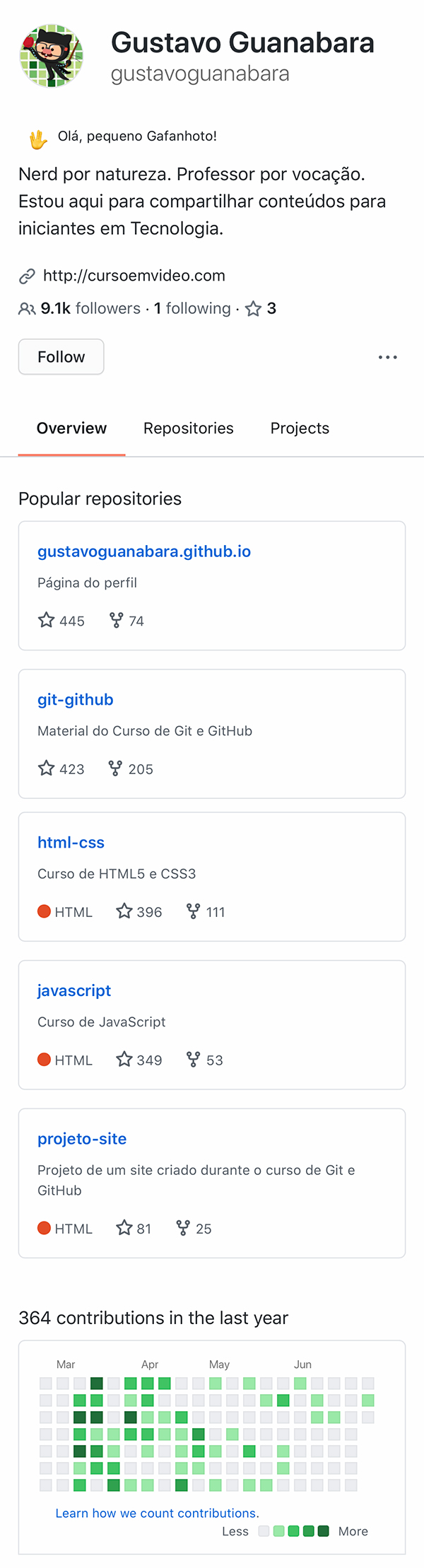Click the star icon next to gustavoguanabara.github.io repo
424x1568 pixels.
(x=47, y=620)
